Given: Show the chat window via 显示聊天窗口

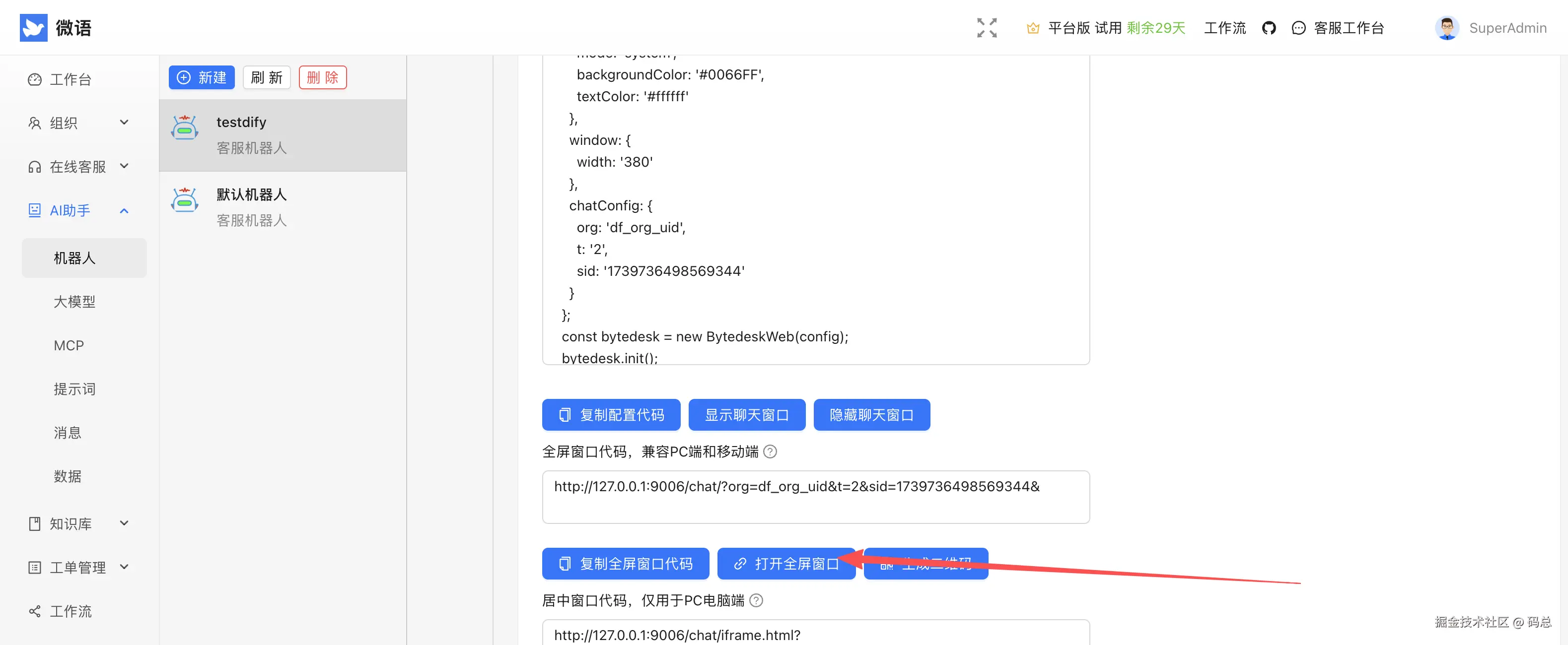Looking at the screenshot, I should pos(747,414).
